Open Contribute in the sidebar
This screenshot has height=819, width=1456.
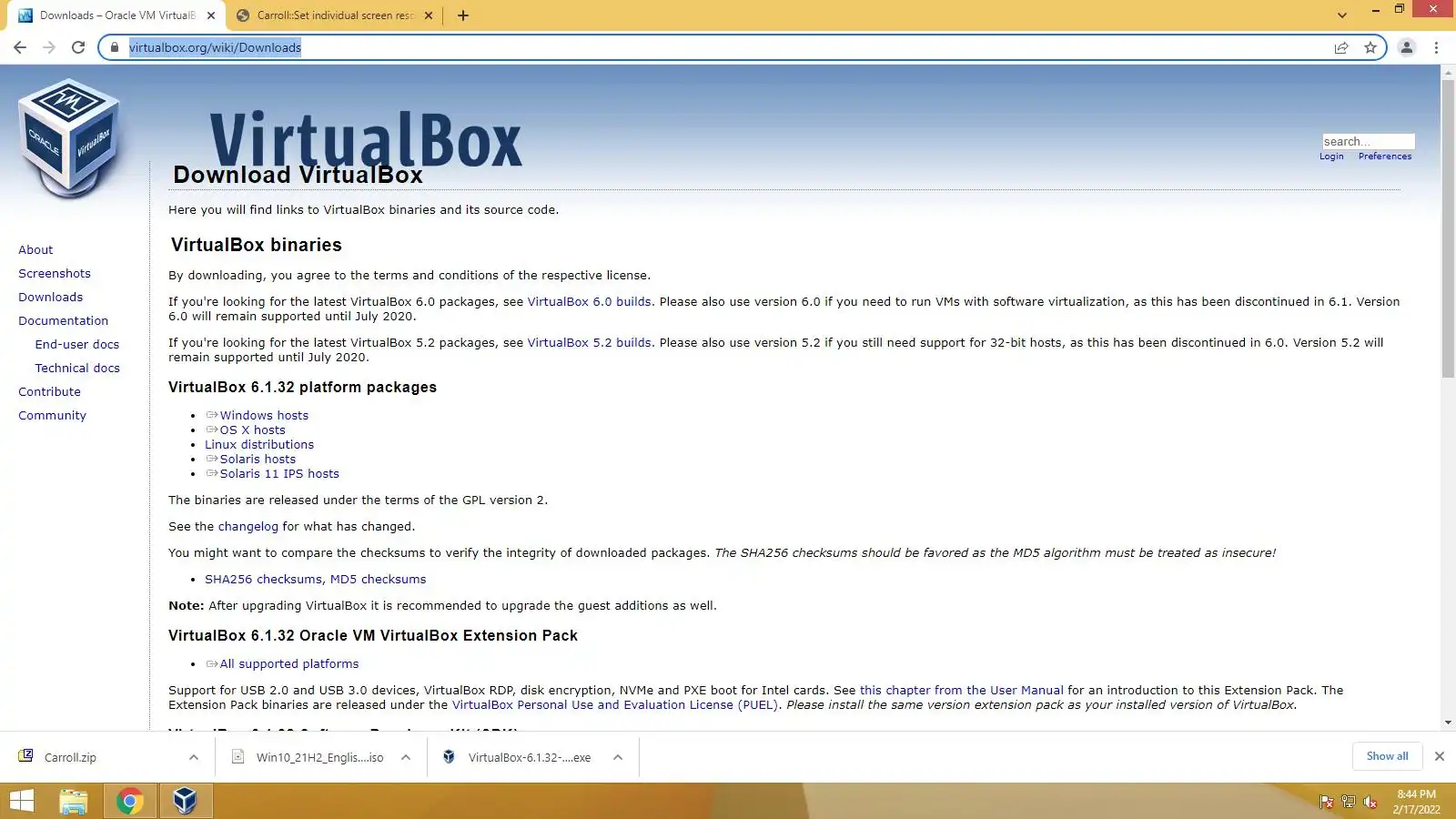(49, 391)
